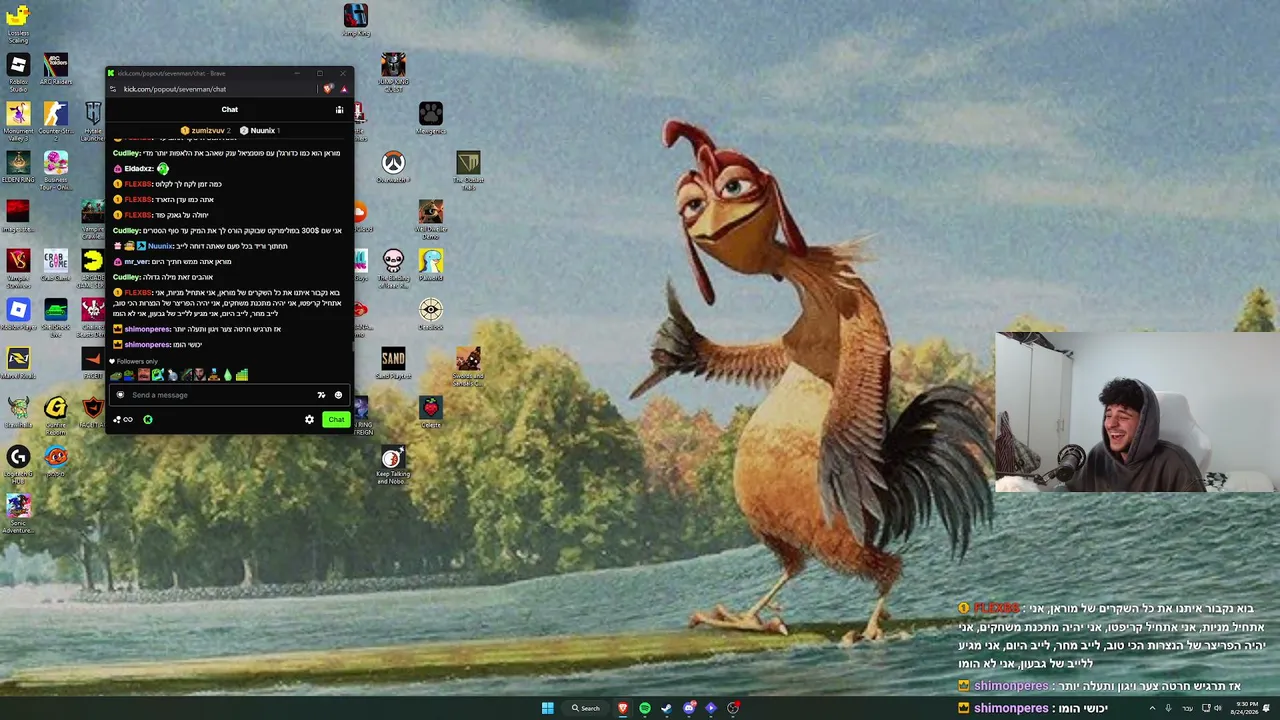Click taskbar Search box
The image size is (1280, 720).
pos(586,708)
